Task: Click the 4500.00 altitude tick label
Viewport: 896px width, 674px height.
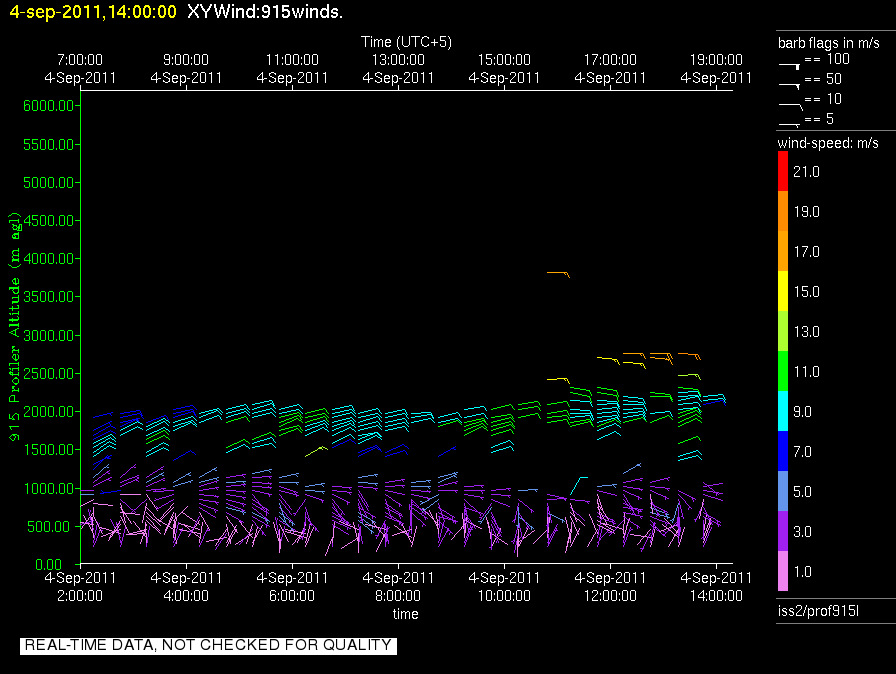Action: coord(48,220)
